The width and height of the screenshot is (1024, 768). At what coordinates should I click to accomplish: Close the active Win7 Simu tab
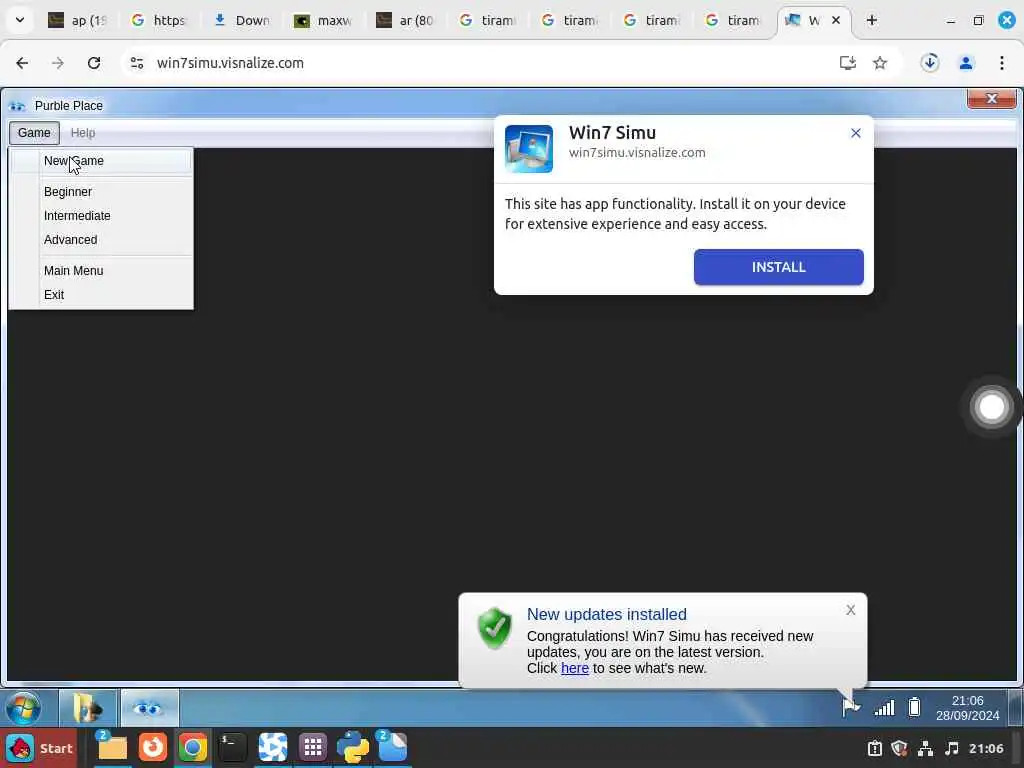(836, 20)
